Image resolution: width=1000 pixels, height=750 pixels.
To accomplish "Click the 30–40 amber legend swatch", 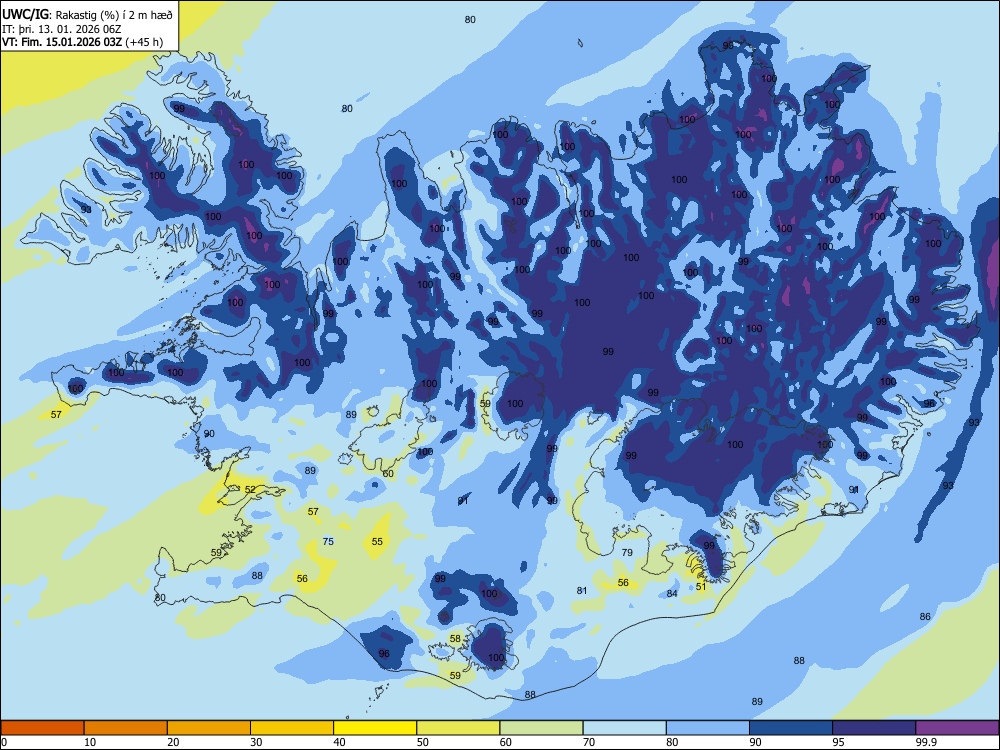I will 292,728.
